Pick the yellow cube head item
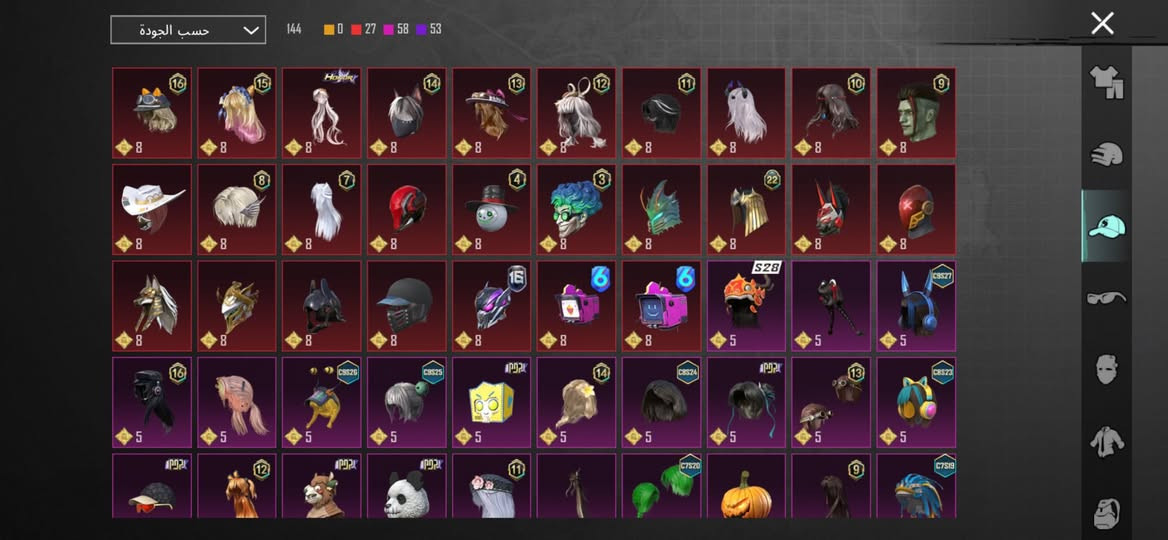 click(492, 402)
